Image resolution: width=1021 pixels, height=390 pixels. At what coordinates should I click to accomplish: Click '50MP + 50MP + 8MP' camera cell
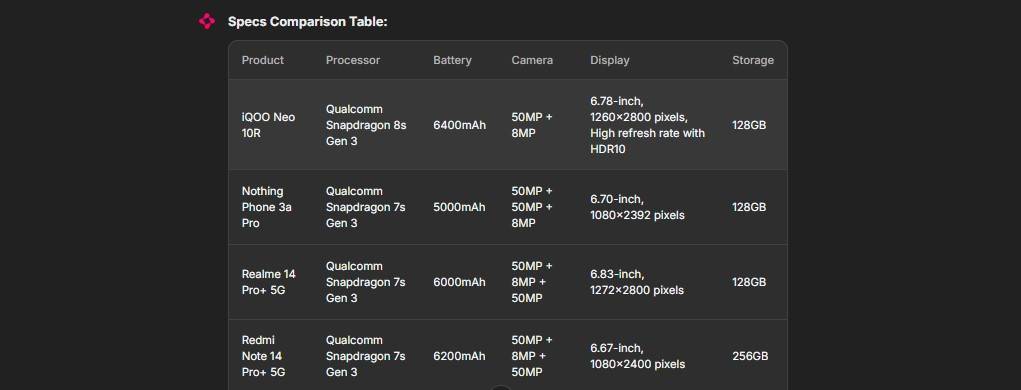[x=531, y=207]
